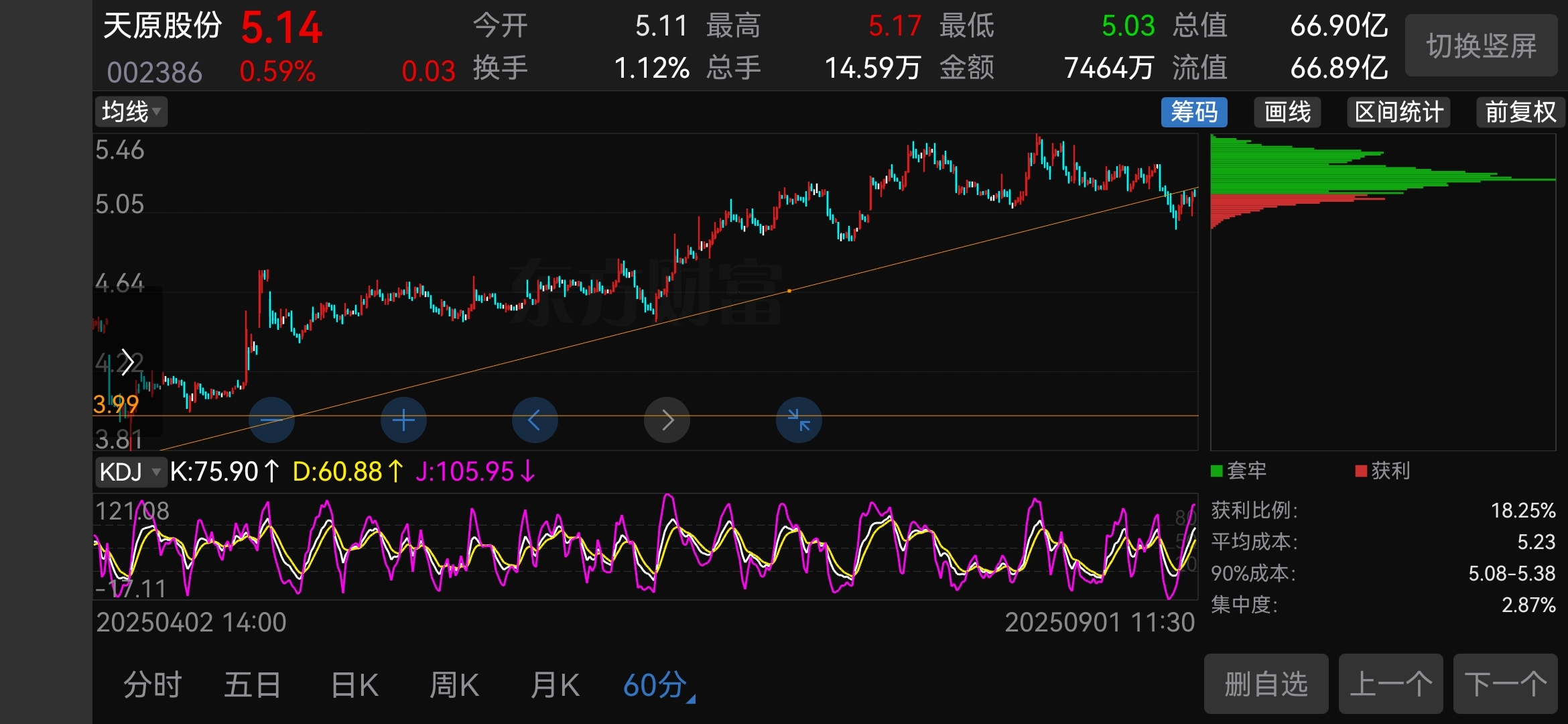Move chart left with blue arrow
Screen dimensions: 1568x724
pyautogui.click(x=535, y=420)
